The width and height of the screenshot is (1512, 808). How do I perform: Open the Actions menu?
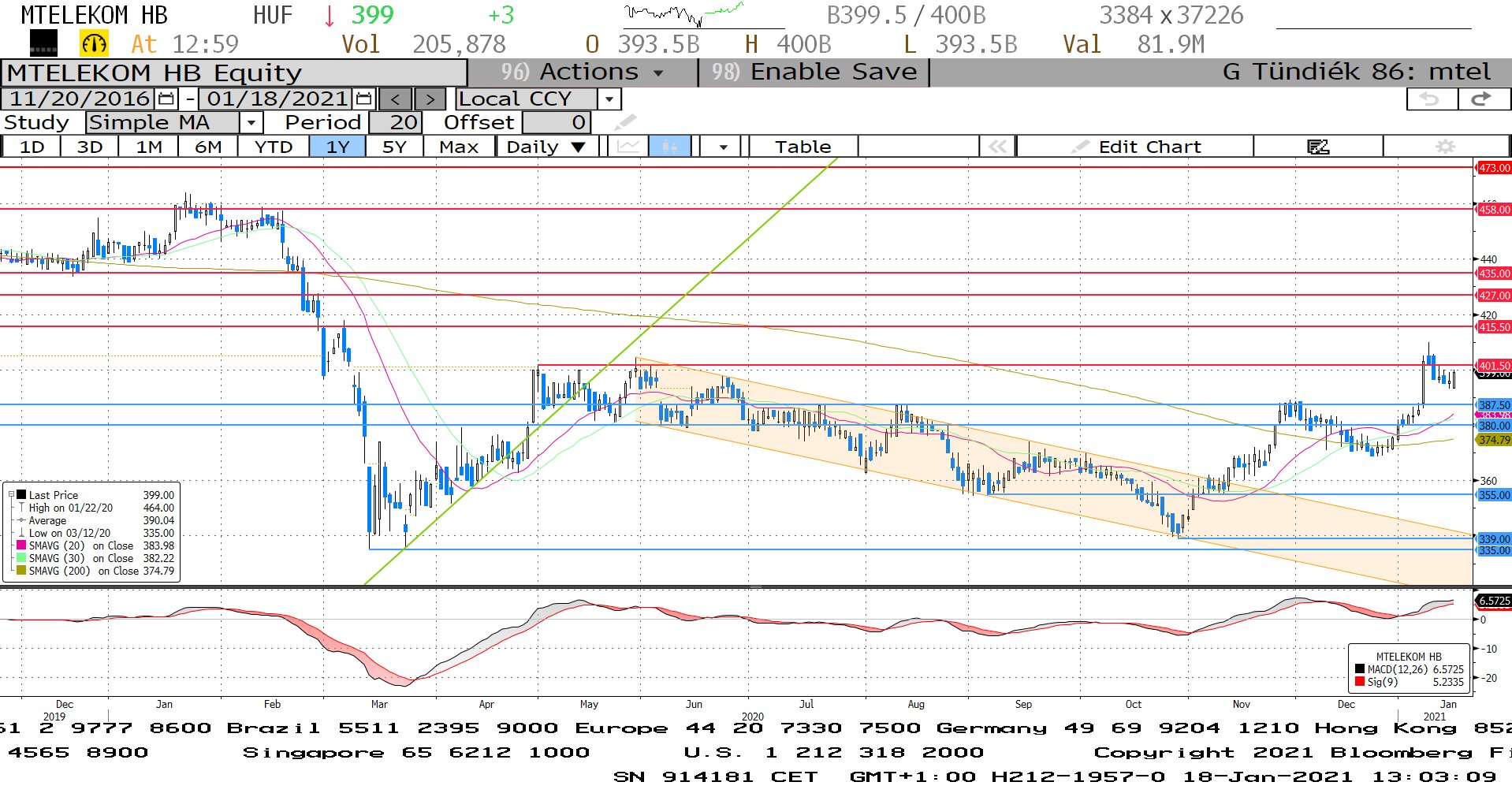click(x=583, y=72)
